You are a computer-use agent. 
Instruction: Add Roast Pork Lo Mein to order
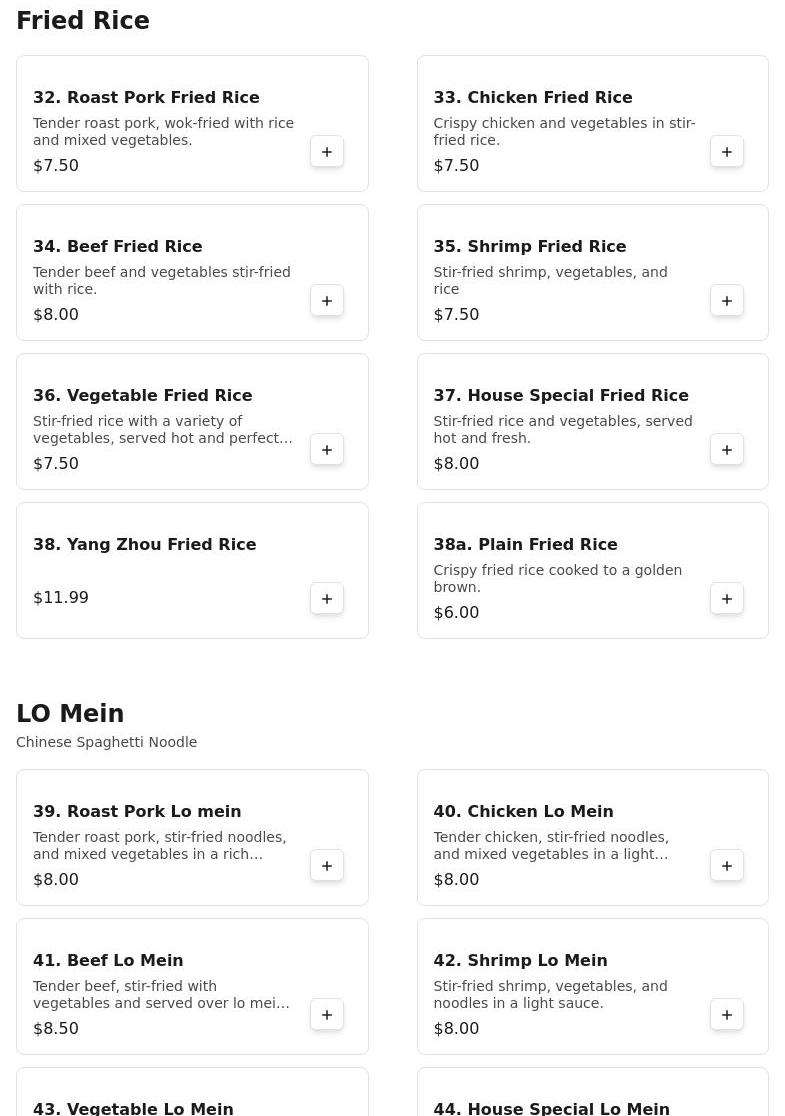coord(327,866)
